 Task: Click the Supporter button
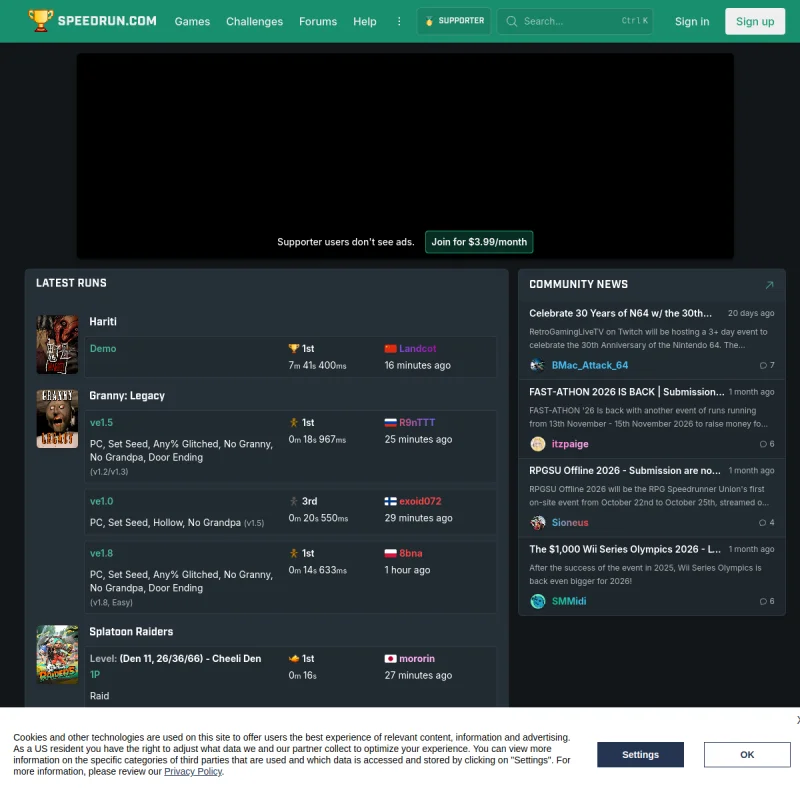click(454, 21)
